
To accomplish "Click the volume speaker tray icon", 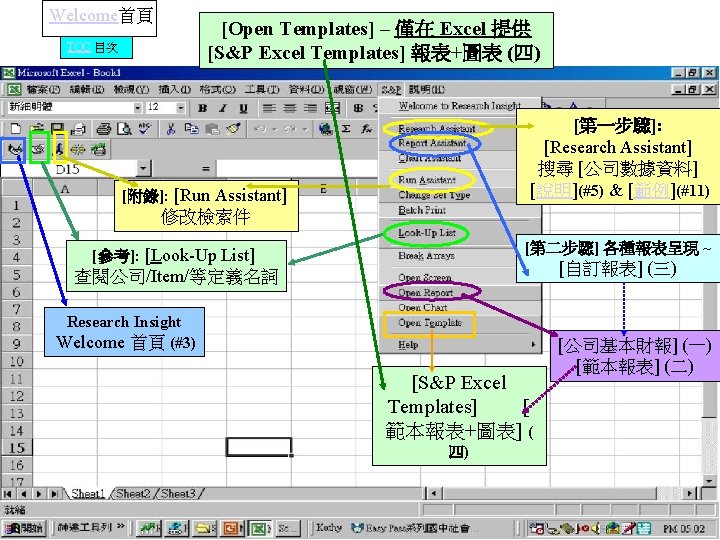I will [x=595, y=528].
